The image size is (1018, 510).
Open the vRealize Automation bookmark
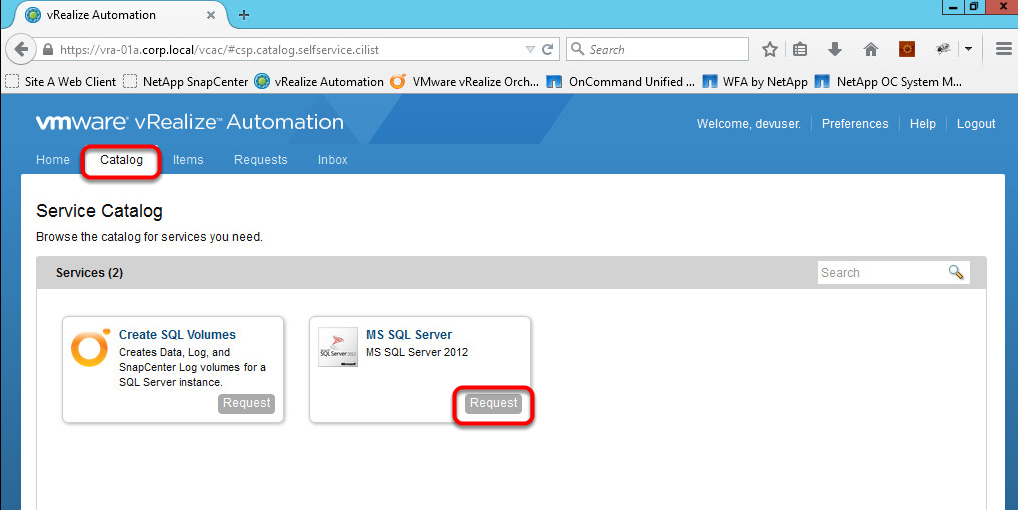(x=319, y=82)
